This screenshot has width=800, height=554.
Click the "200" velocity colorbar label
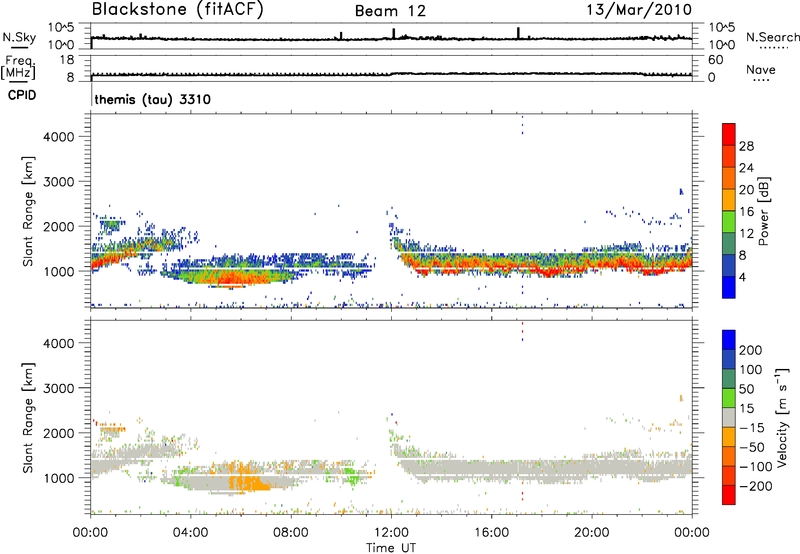[751, 350]
